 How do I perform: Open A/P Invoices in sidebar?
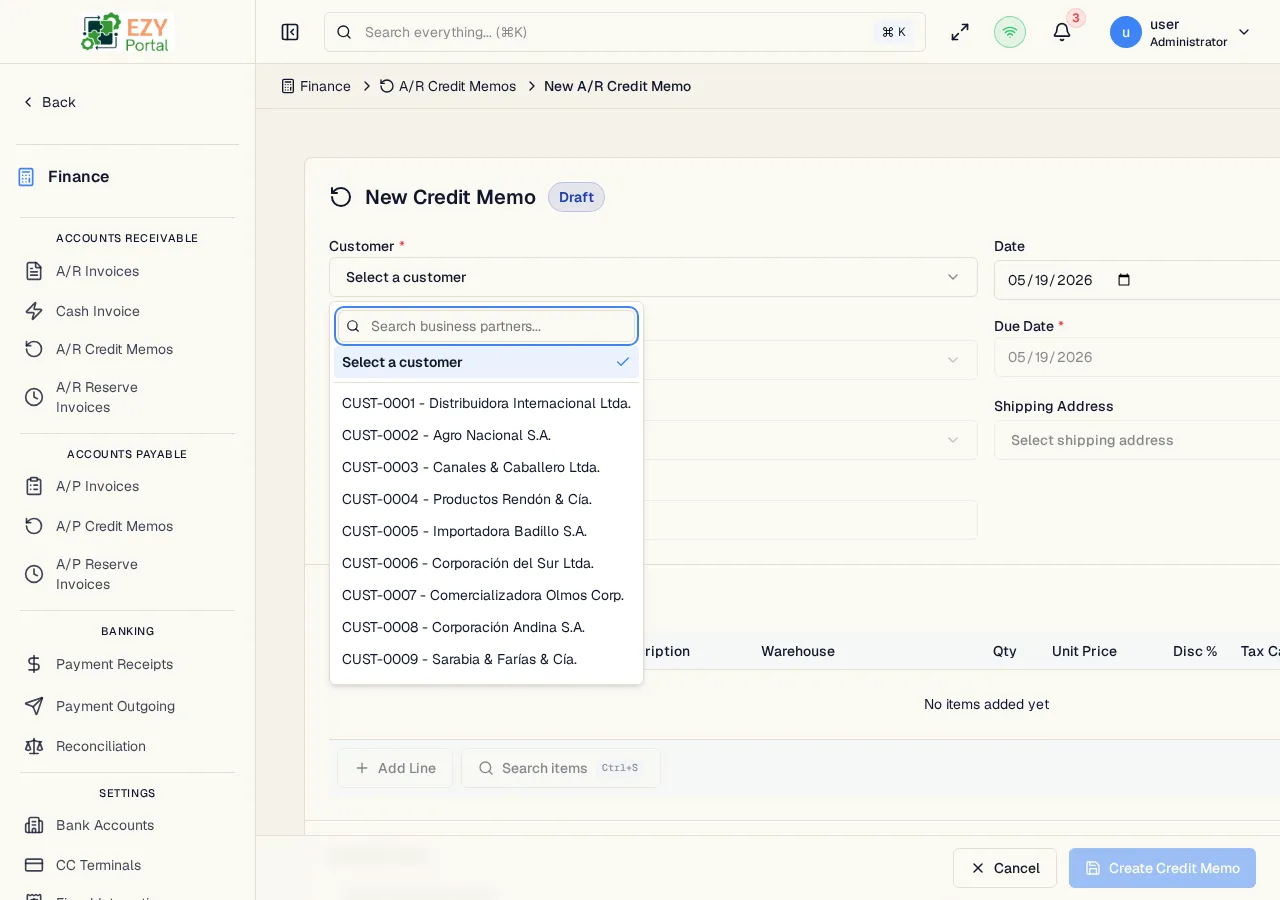click(97, 486)
